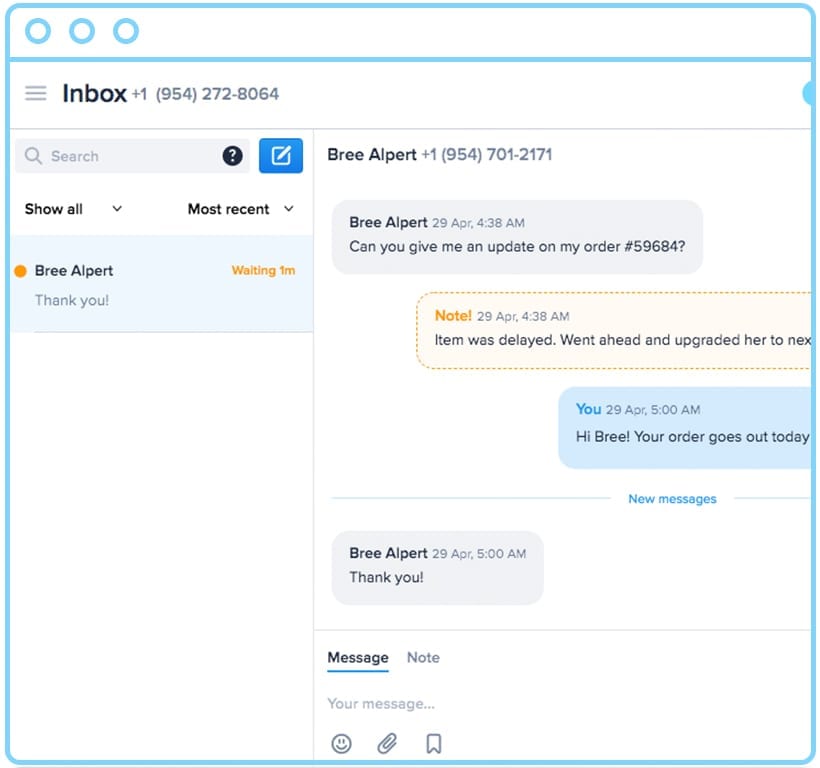Switch to the Note tab
This screenshot has height=768, width=820.
423,658
